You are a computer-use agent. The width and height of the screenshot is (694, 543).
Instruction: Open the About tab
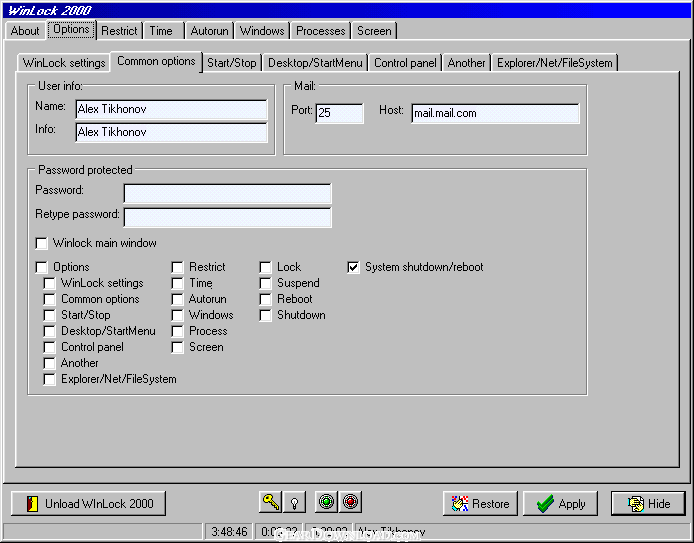(x=25, y=31)
